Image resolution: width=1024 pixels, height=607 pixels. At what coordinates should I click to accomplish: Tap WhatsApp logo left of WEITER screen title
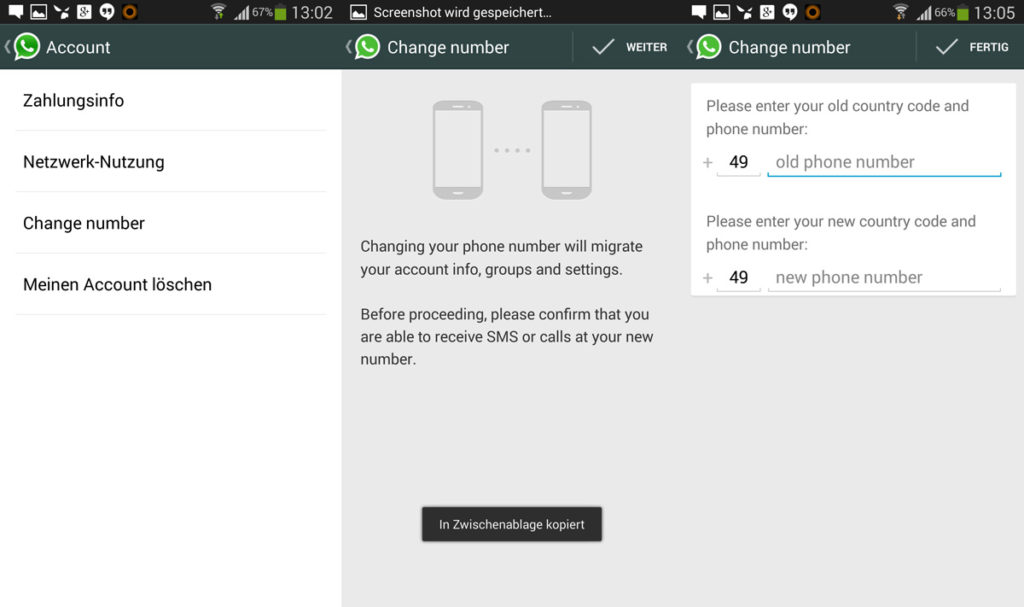[368, 47]
